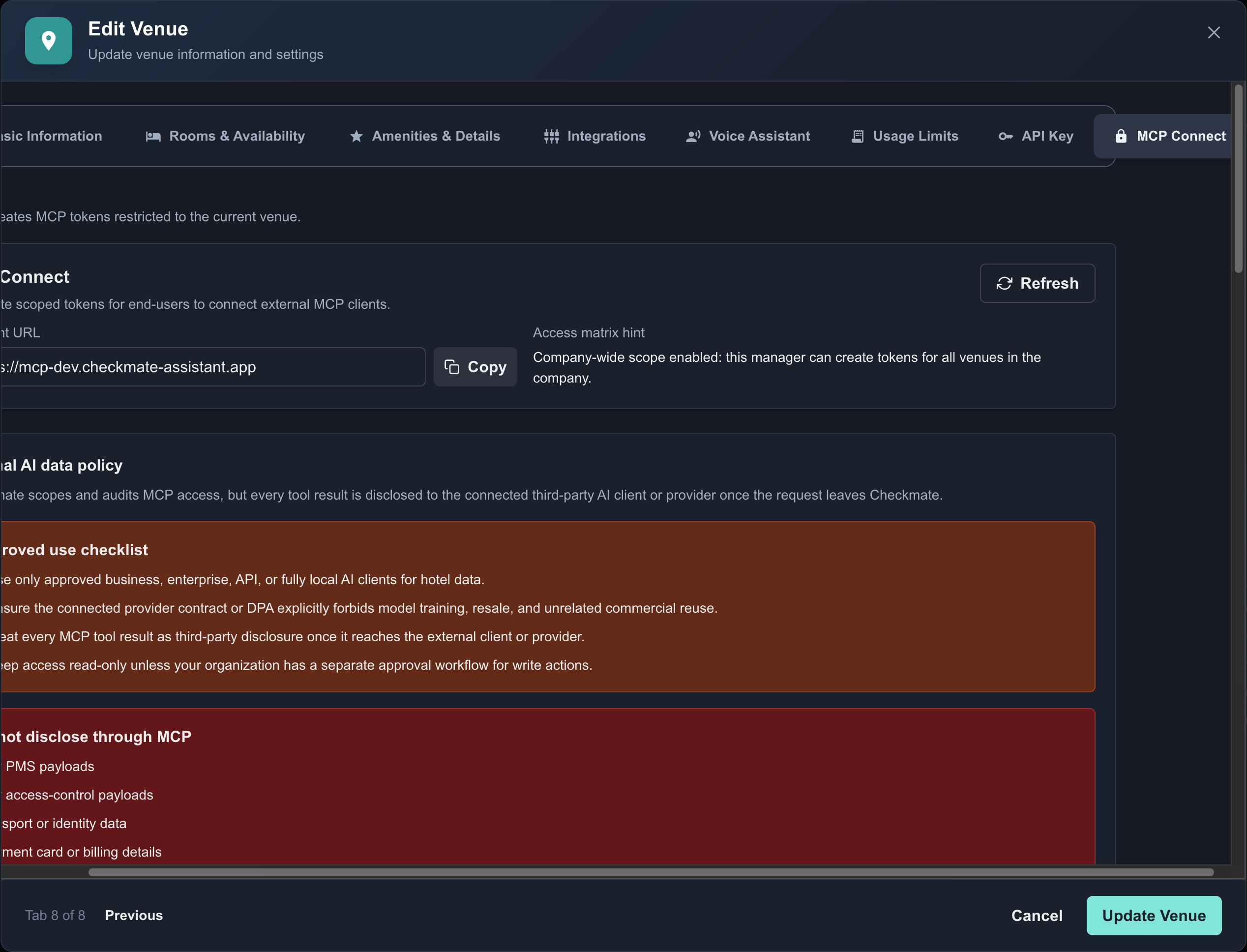Switch to the Basic Information tab
1247x952 pixels.
(x=51, y=137)
